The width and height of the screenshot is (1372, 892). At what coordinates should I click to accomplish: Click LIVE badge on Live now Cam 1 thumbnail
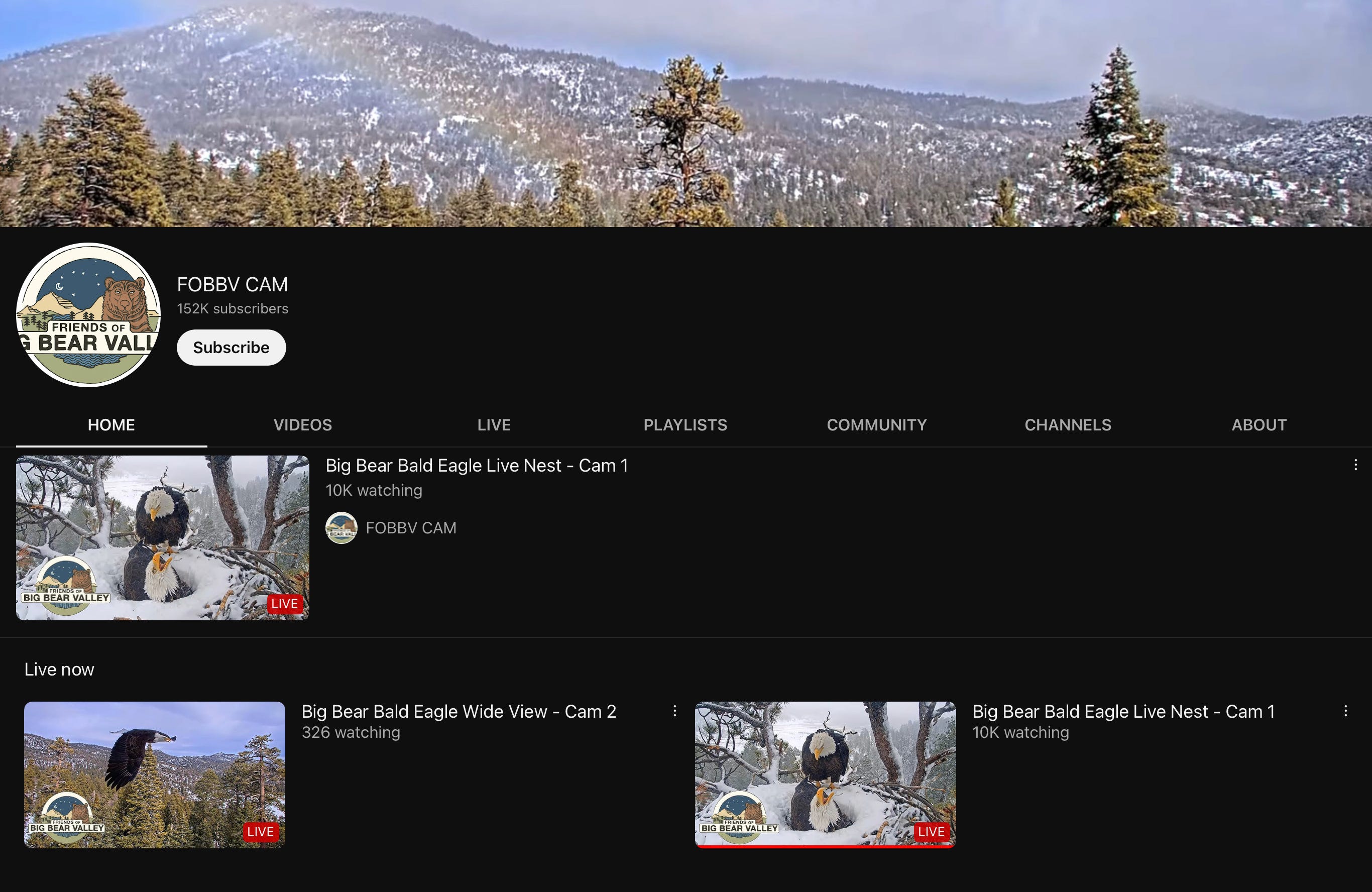point(931,831)
